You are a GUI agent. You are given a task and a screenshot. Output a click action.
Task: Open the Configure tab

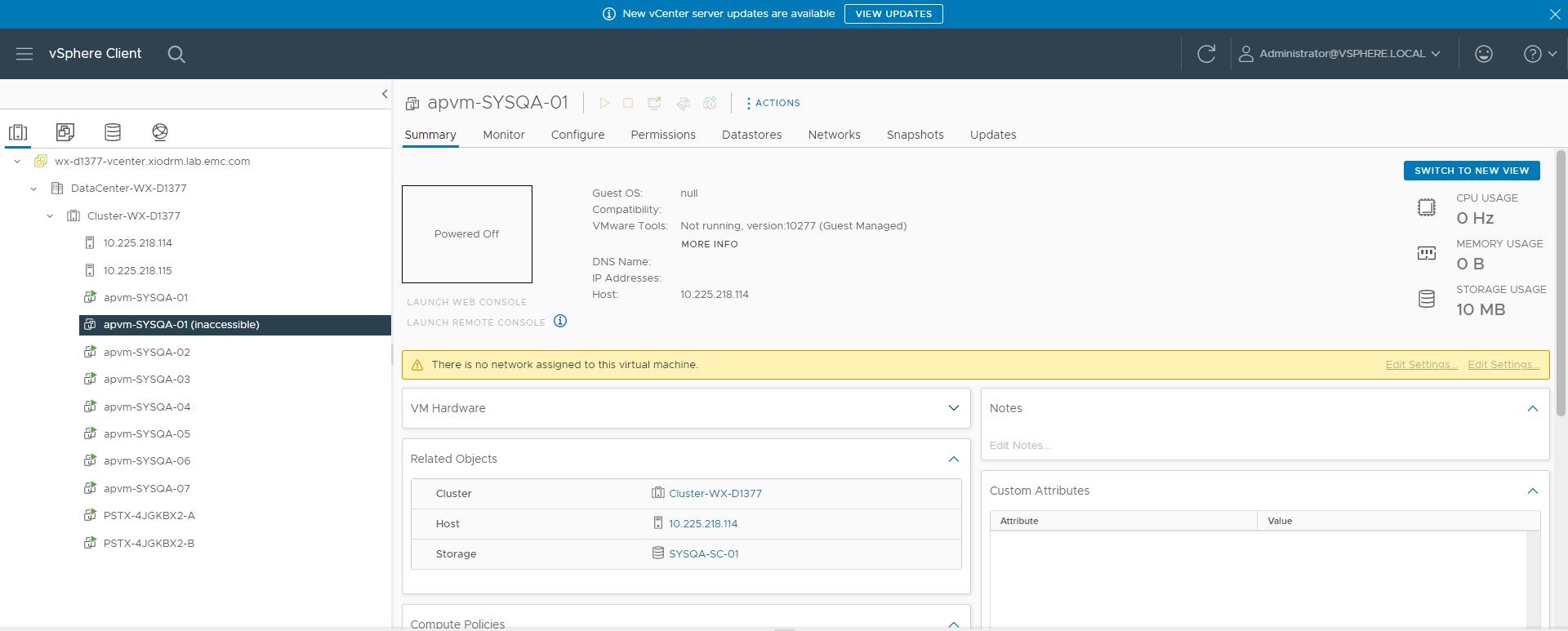pyautogui.click(x=577, y=135)
